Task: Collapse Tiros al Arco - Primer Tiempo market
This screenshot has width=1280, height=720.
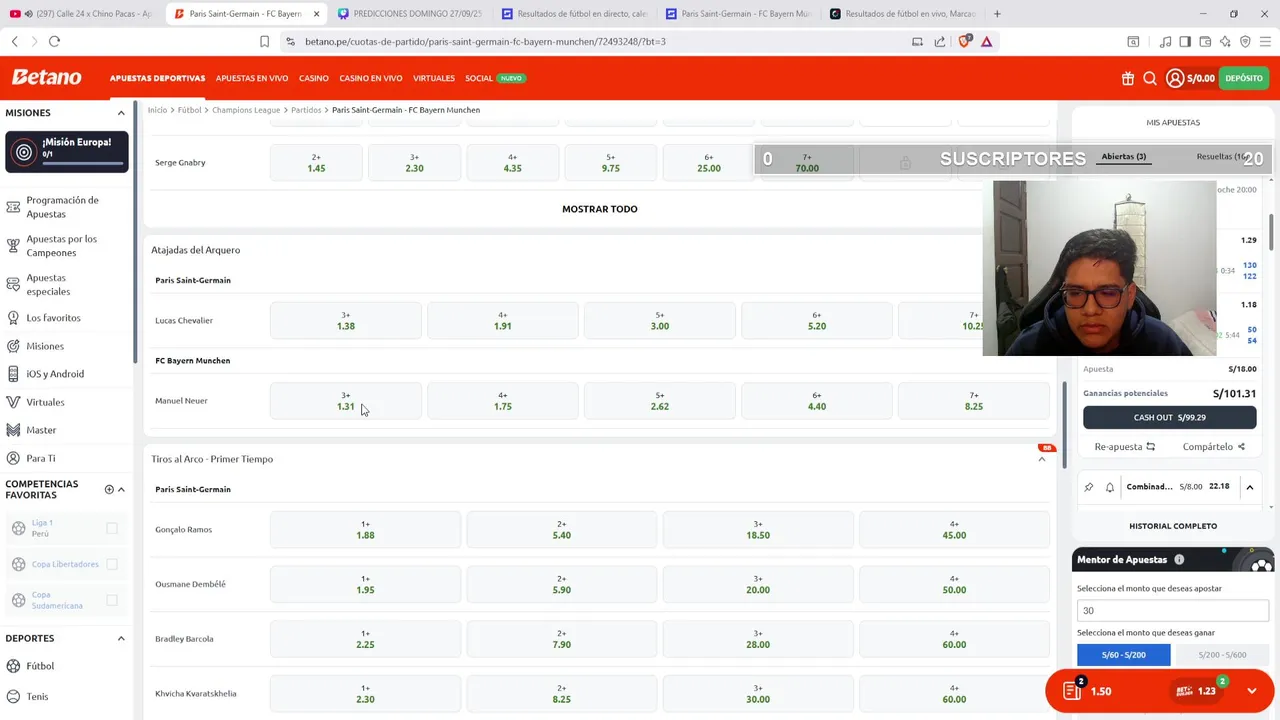Action: click(x=1042, y=459)
